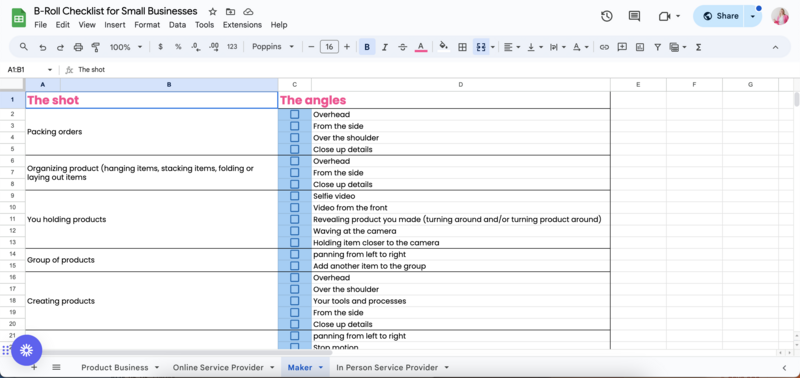
Task: Toggle bold formatting
Action: pos(367,47)
